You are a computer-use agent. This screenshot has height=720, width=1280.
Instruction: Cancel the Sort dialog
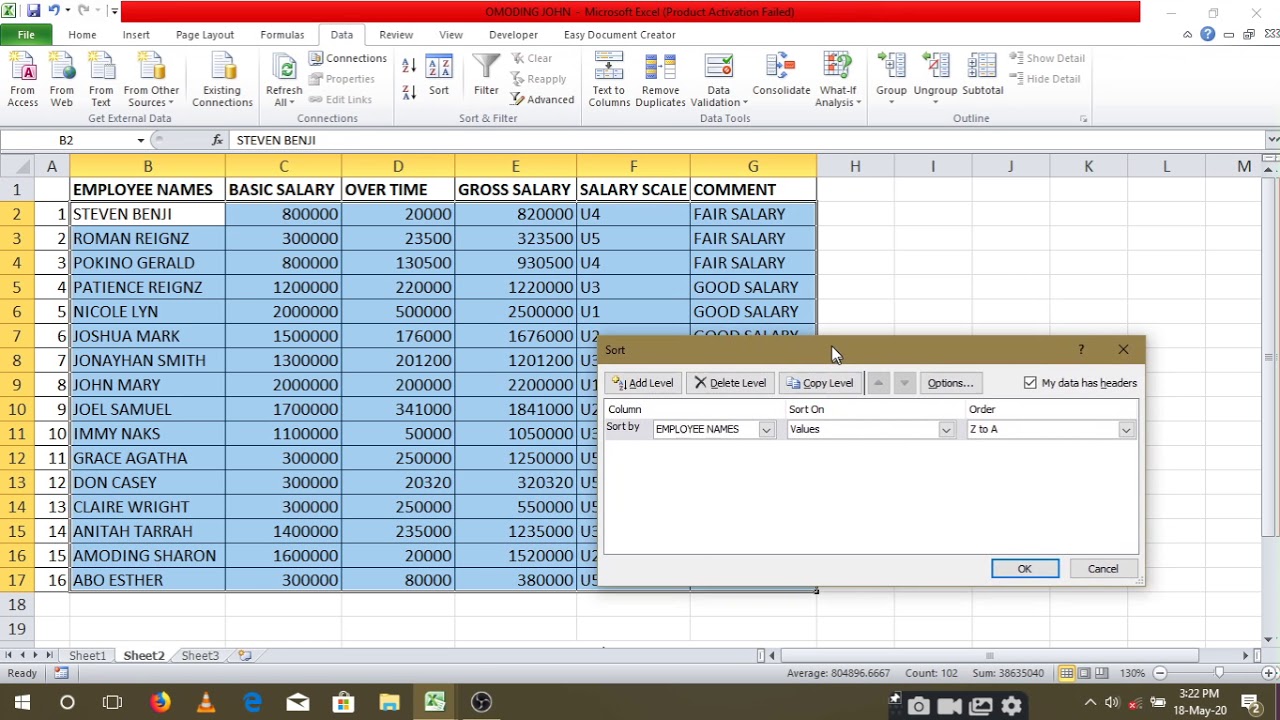click(x=1103, y=569)
